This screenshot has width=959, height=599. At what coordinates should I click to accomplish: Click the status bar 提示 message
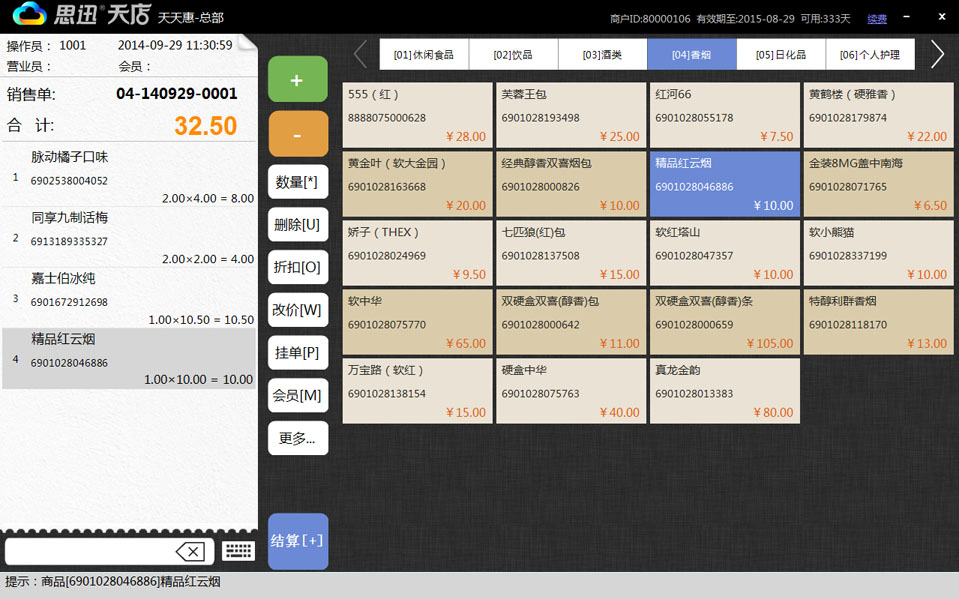113,582
